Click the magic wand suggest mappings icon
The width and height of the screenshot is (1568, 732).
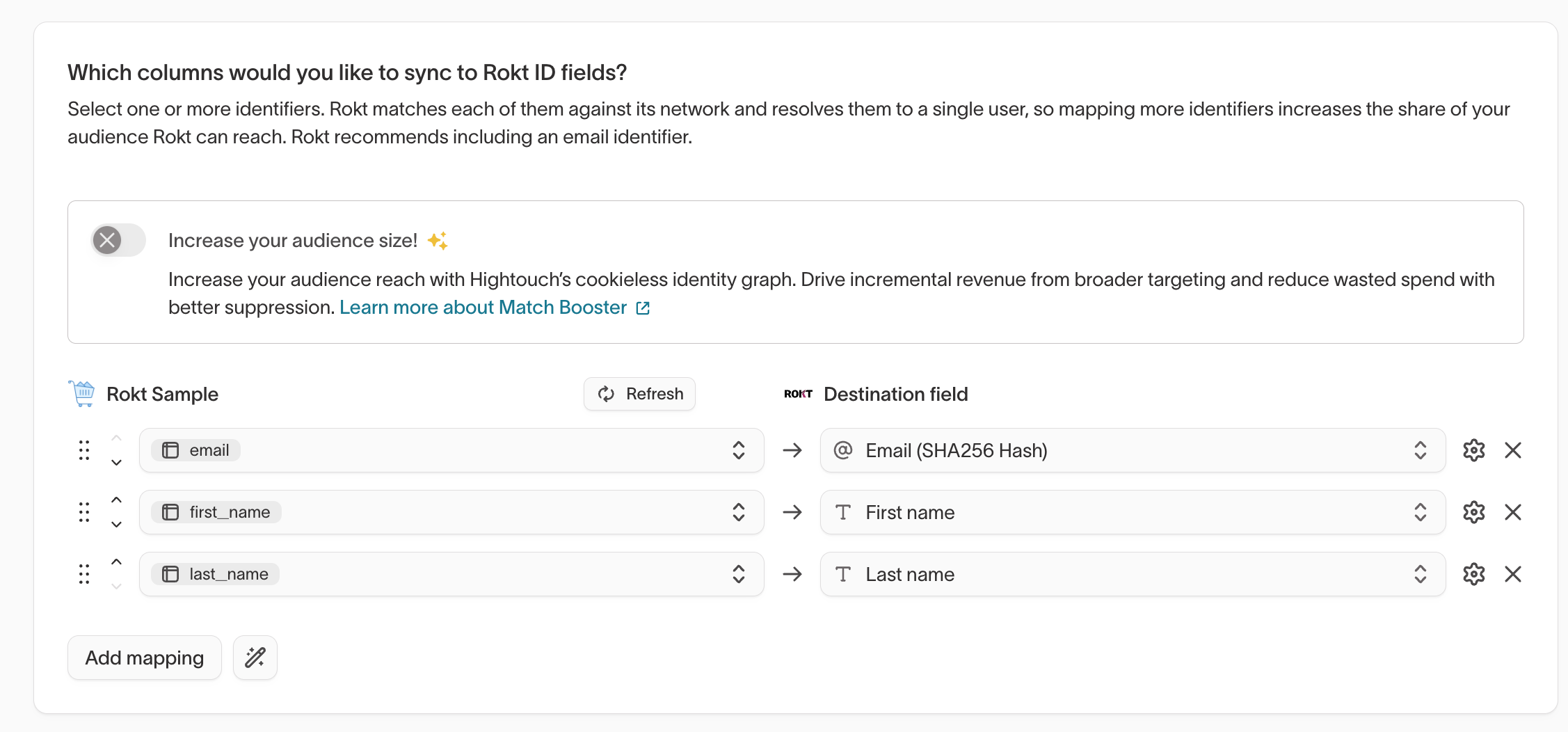255,658
